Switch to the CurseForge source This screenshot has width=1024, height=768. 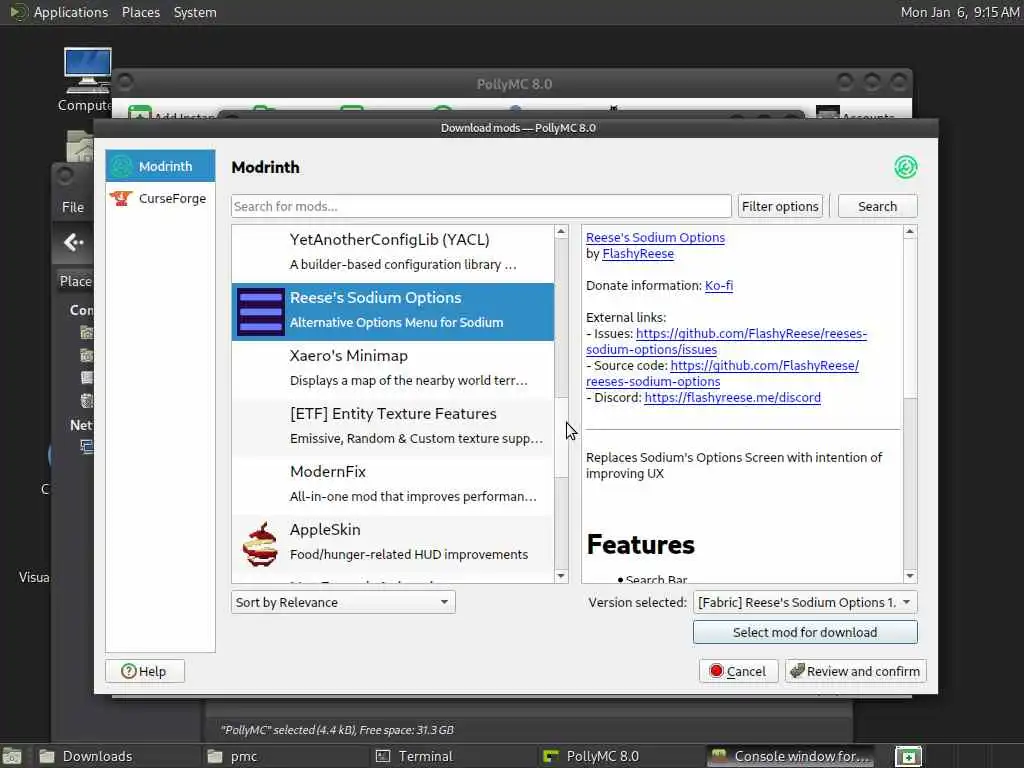pos(160,198)
